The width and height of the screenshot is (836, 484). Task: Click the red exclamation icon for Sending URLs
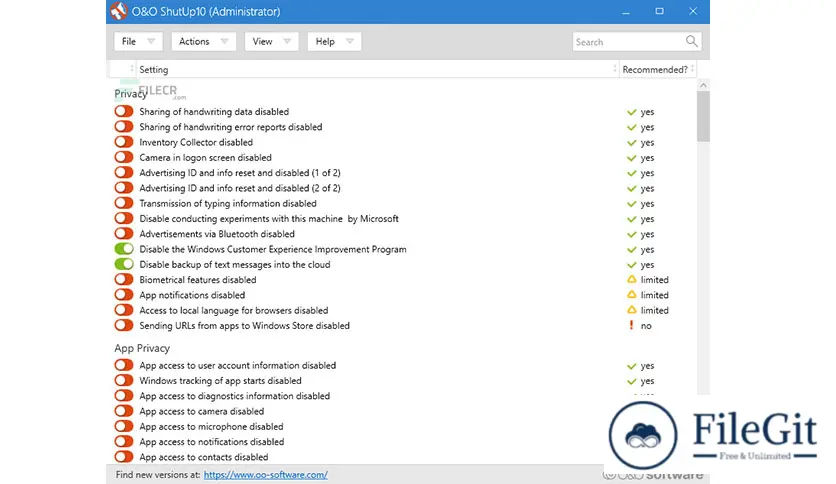(631, 325)
